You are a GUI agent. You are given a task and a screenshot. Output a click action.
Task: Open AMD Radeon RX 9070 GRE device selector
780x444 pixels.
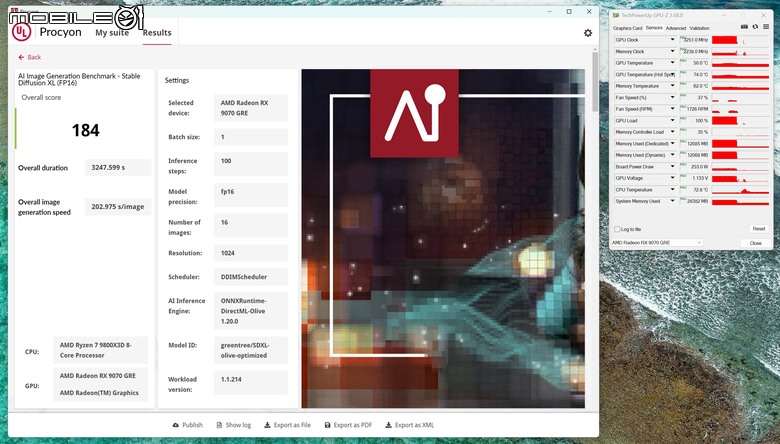(x=657, y=243)
